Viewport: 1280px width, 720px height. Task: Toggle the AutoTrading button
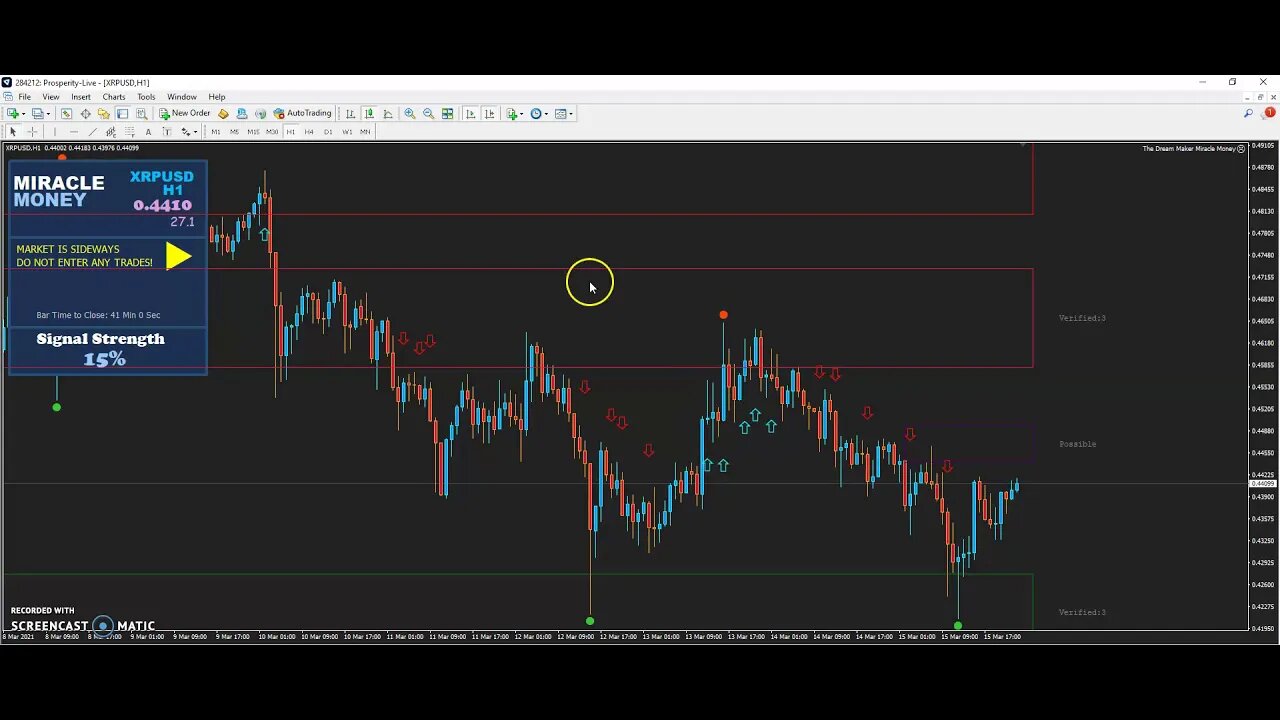pyautogui.click(x=302, y=113)
